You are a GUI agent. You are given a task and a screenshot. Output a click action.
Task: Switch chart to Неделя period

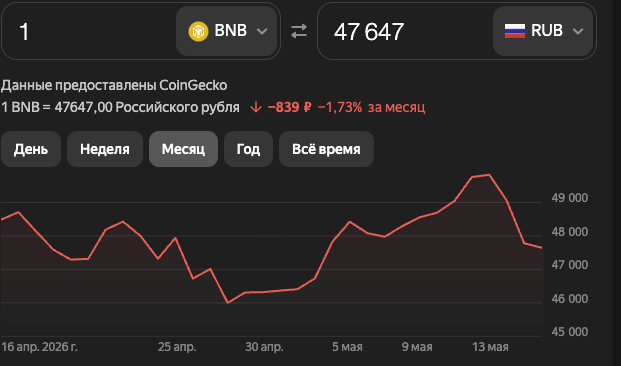105,149
